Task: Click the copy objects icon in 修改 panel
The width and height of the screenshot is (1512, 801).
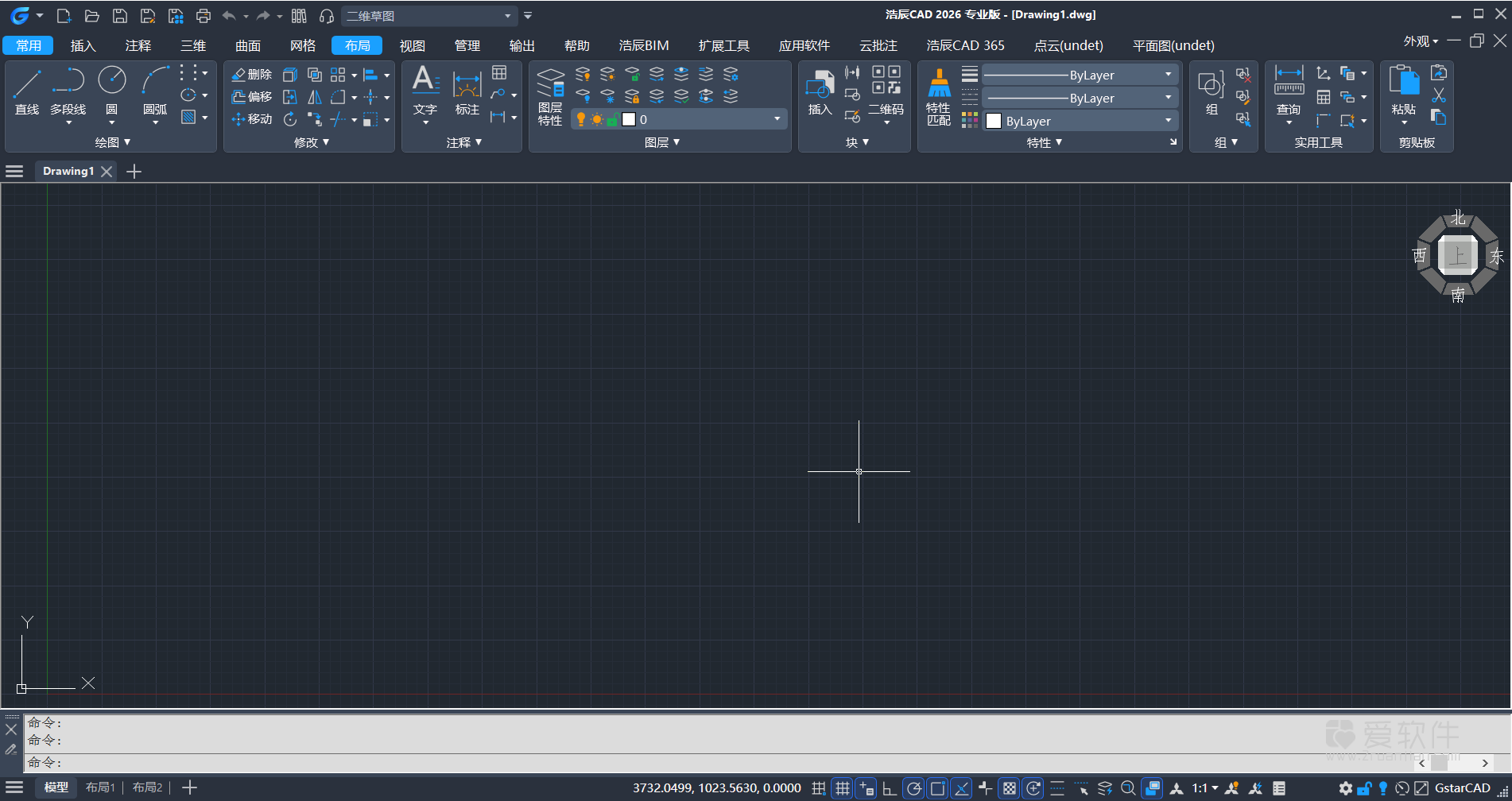Action: click(x=315, y=75)
